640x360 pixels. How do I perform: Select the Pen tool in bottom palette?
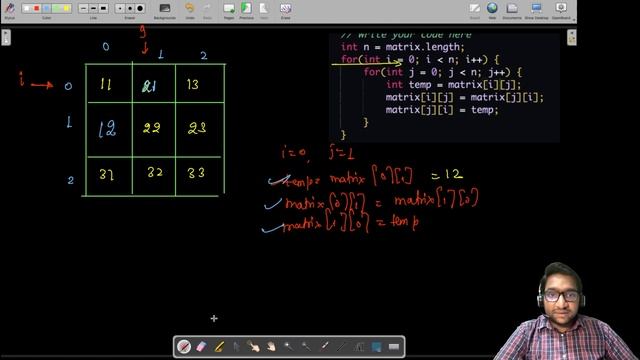[184, 347]
